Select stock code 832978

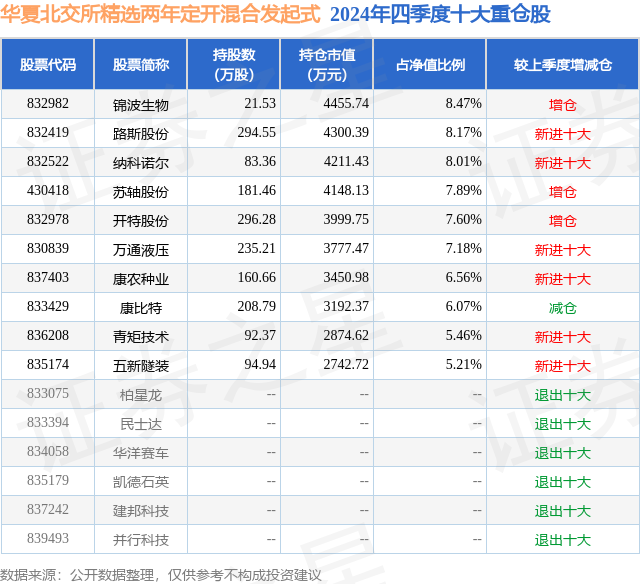[48, 220]
